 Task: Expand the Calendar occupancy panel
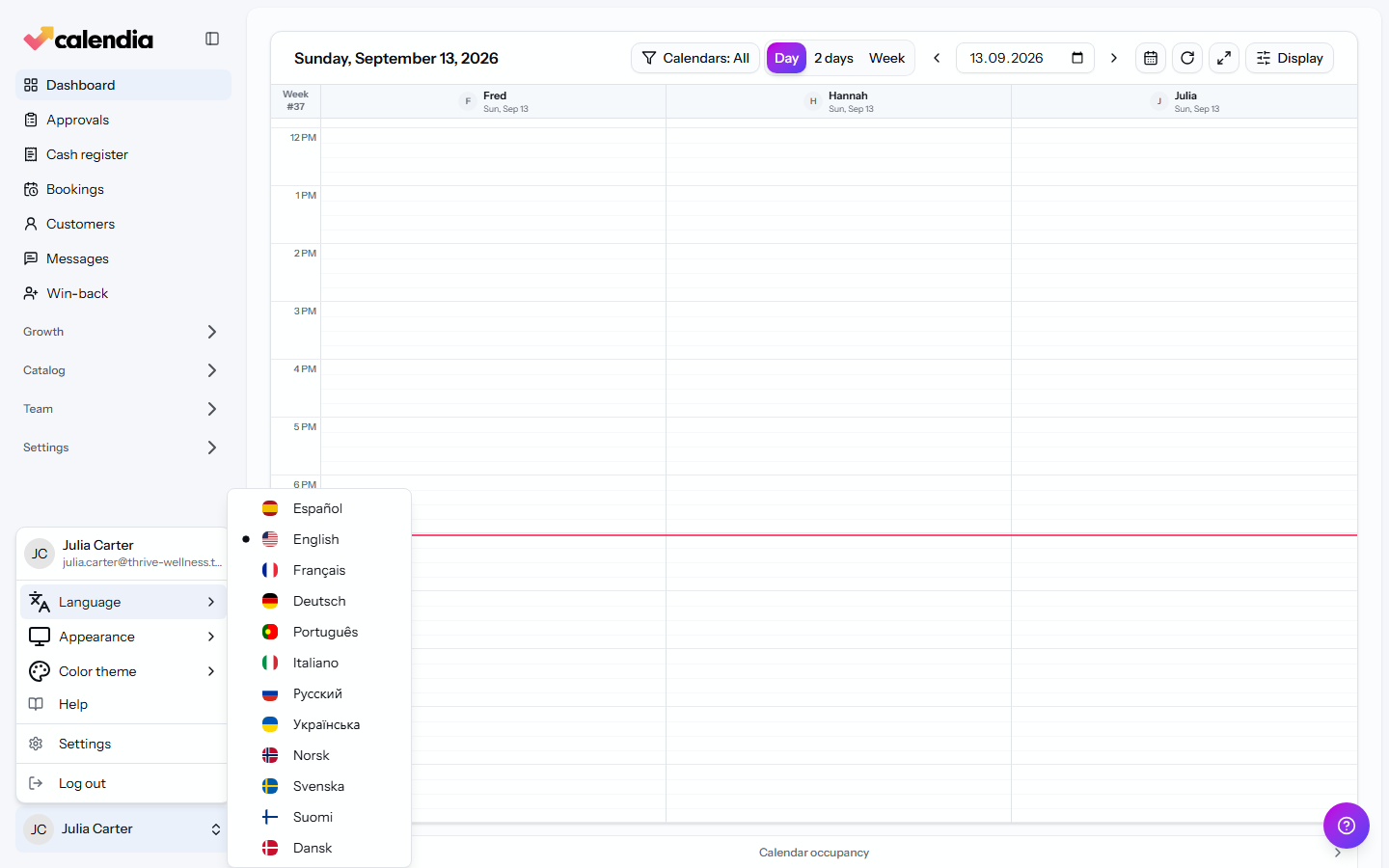1337,853
